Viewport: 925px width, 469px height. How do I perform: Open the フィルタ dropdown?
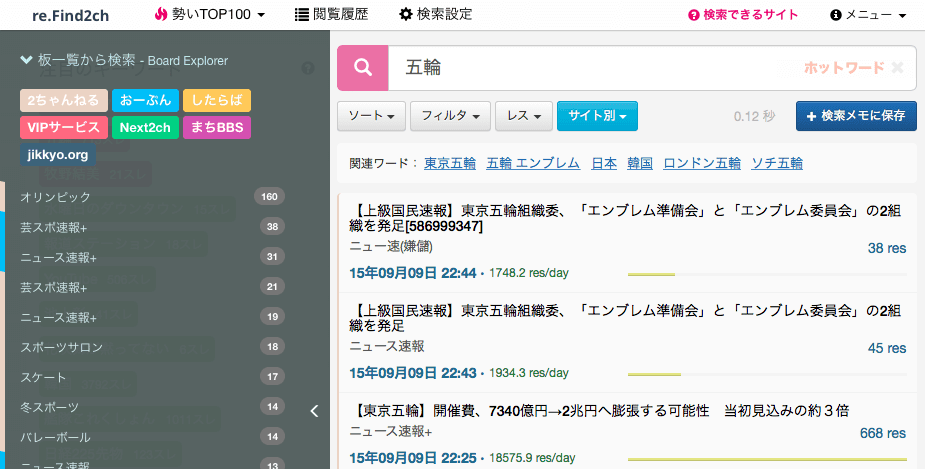pos(450,116)
